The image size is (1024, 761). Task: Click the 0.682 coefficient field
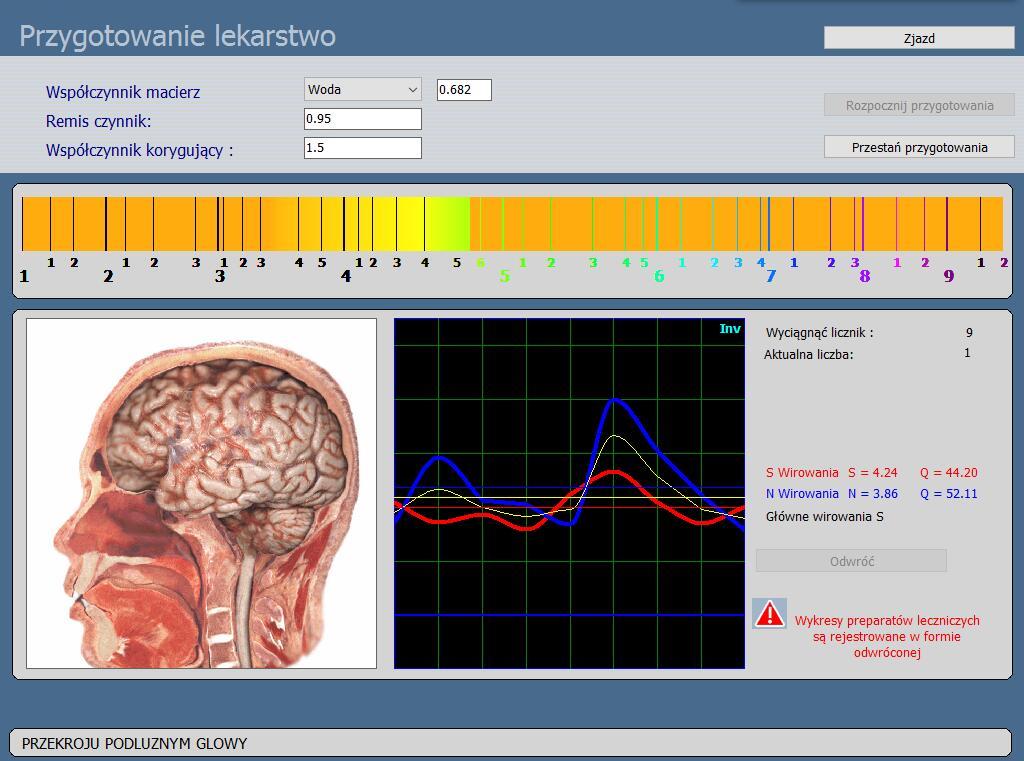click(464, 89)
